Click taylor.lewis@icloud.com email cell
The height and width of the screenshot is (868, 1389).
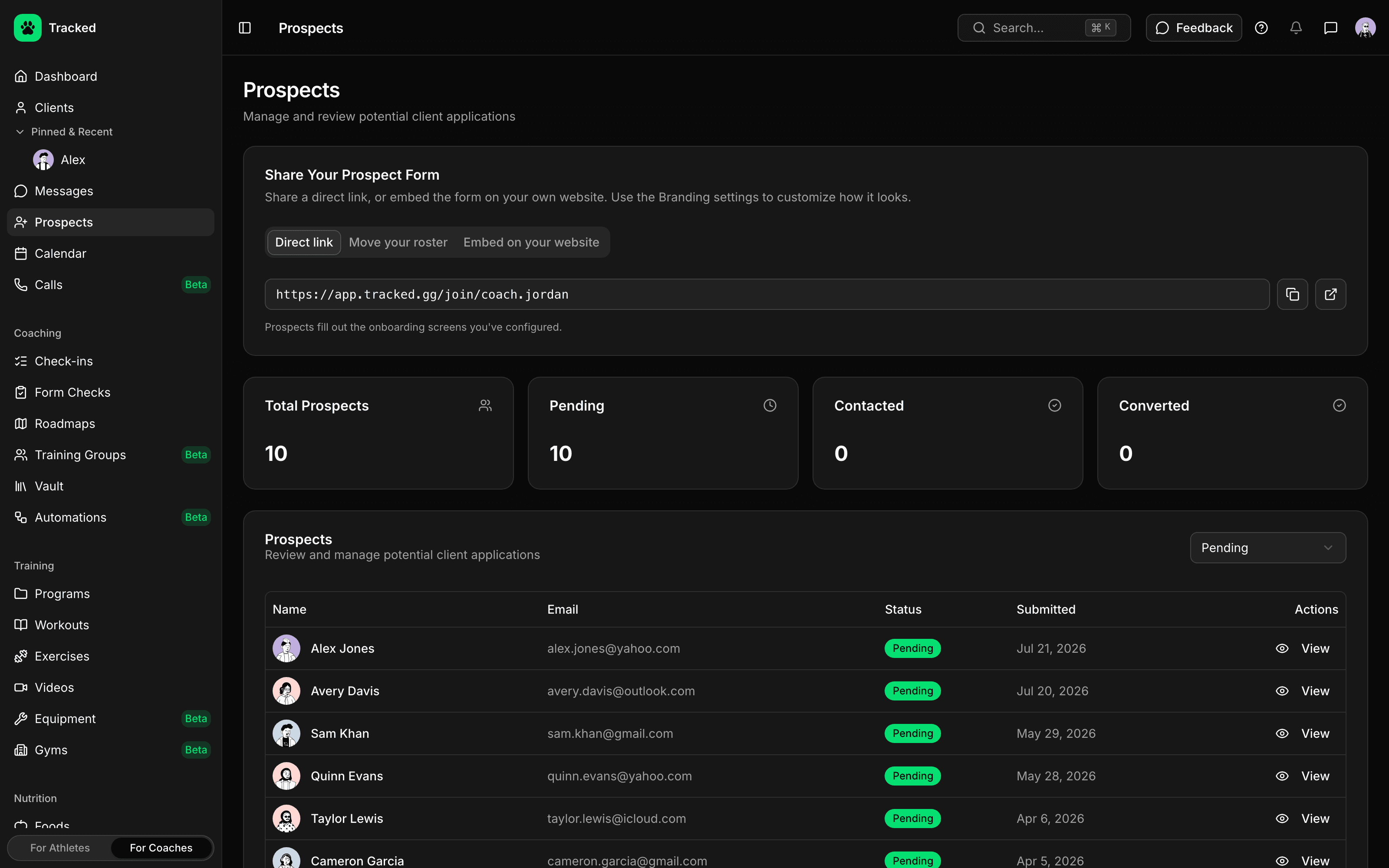click(x=616, y=819)
